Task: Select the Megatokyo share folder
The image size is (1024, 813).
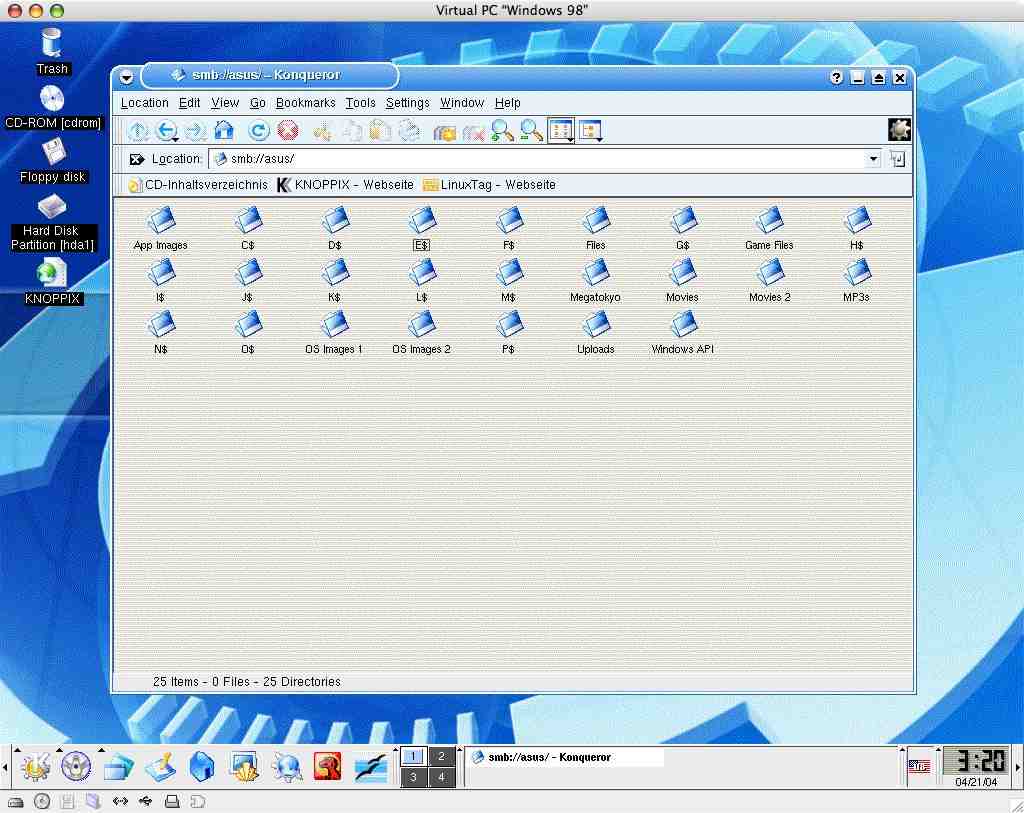Action: pyautogui.click(x=595, y=281)
